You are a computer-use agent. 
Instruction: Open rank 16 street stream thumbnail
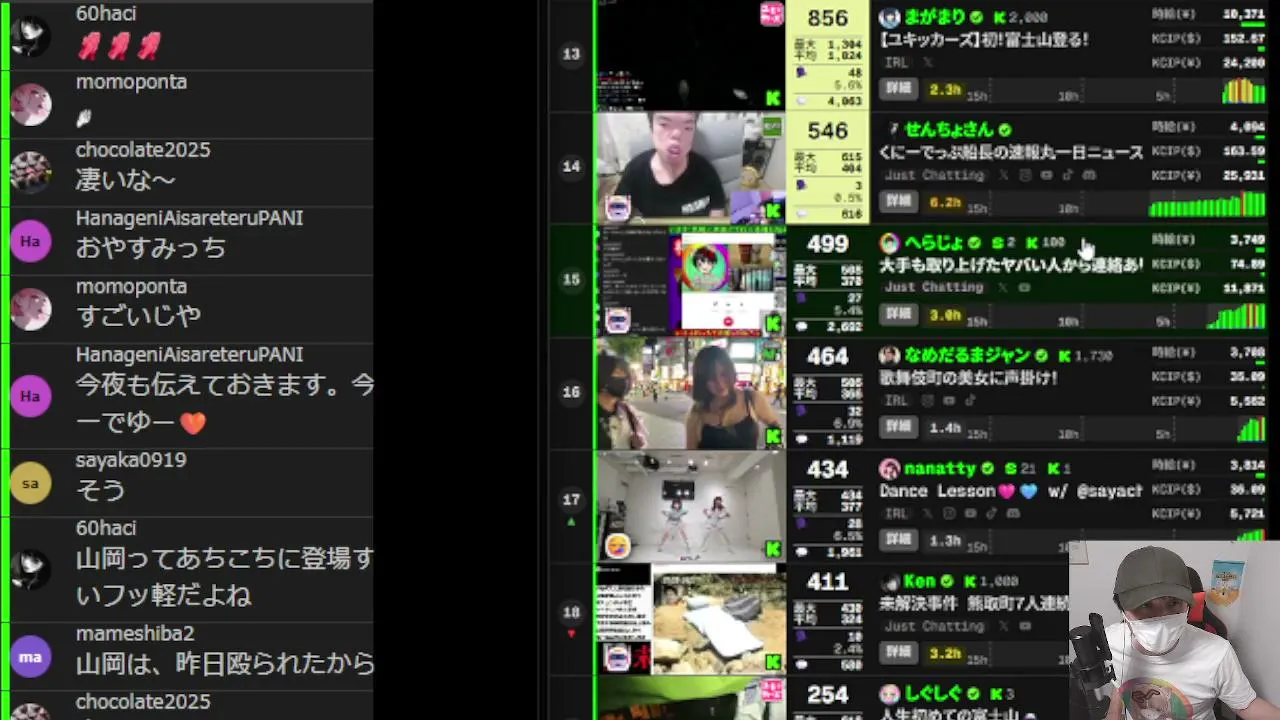coord(690,393)
